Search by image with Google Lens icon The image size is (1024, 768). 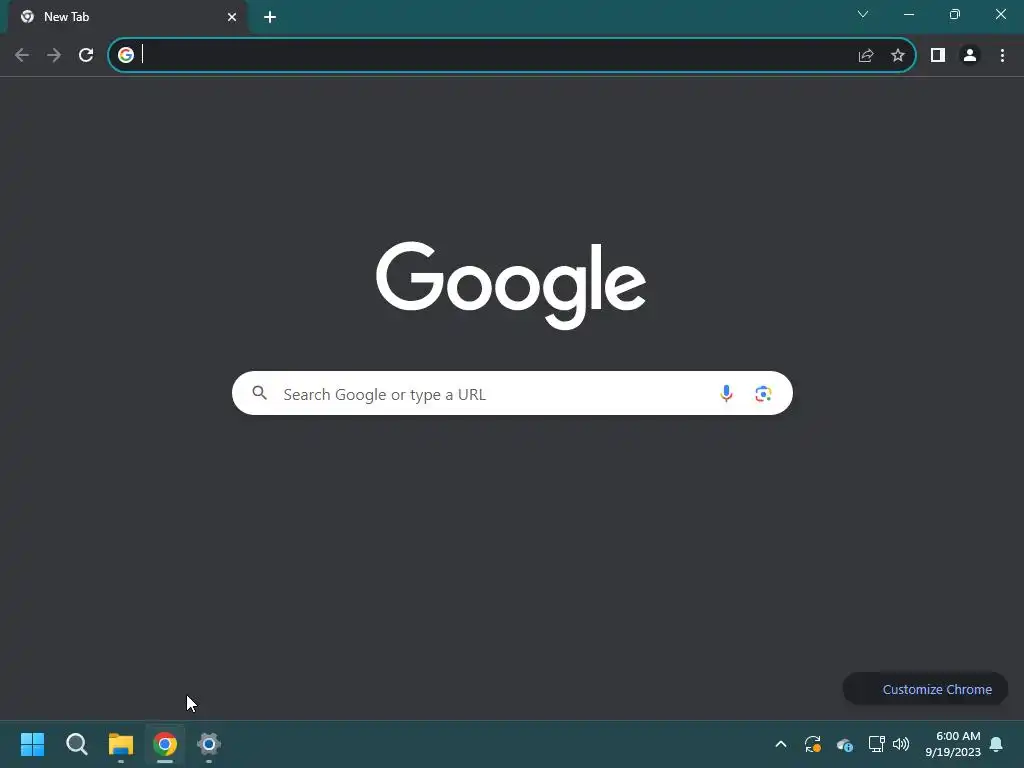click(x=763, y=394)
